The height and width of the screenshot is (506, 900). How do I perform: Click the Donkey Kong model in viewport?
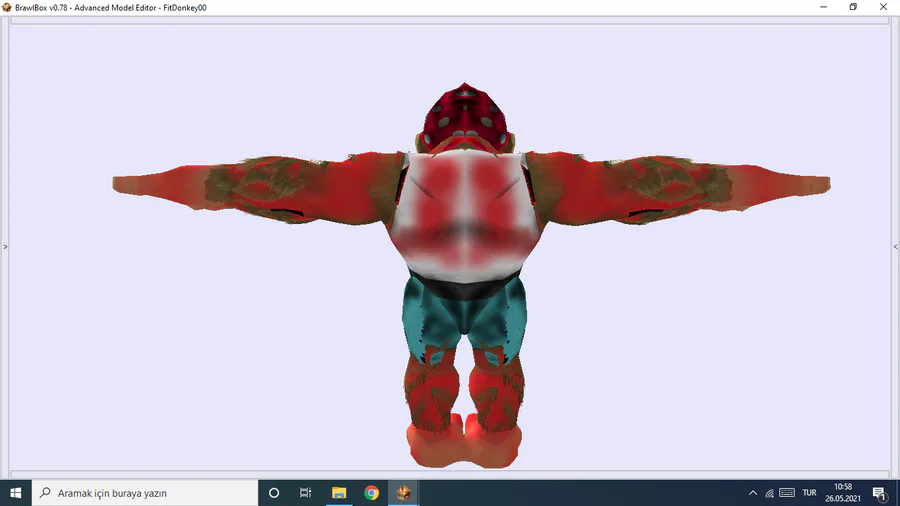click(x=471, y=275)
